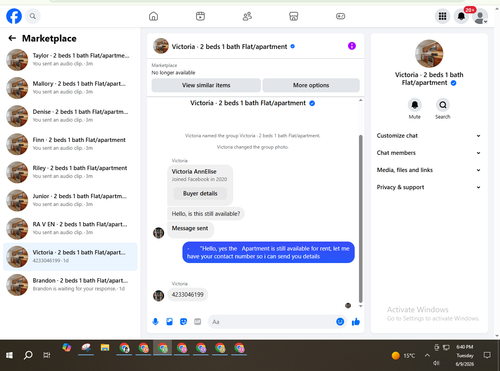Click scroll-down arrow of the message pane
Image resolution: width=500 pixels, height=371 pixels.
coord(360,306)
